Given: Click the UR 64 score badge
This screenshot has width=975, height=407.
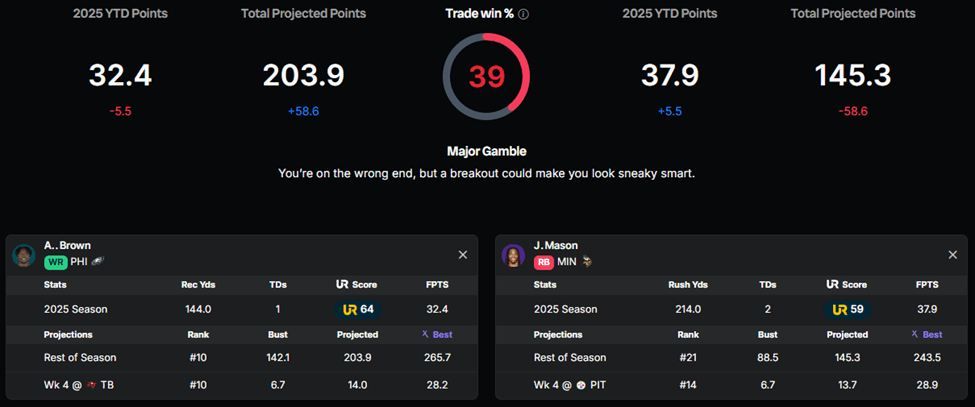Looking at the screenshot, I should click(358, 309).
